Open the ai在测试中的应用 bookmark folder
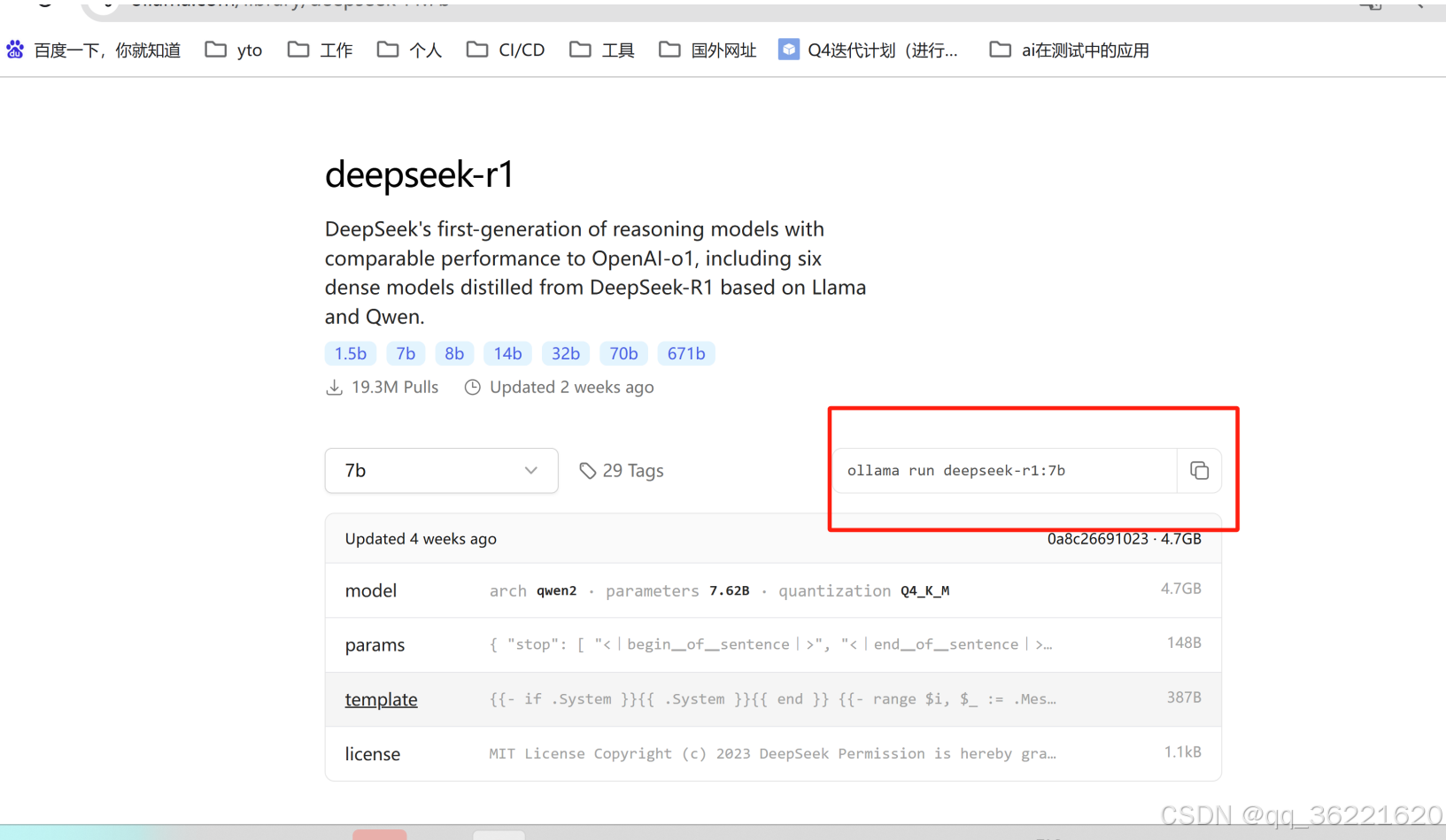The width and height of the screenshot is (1446, 840). coord(1069,50)
